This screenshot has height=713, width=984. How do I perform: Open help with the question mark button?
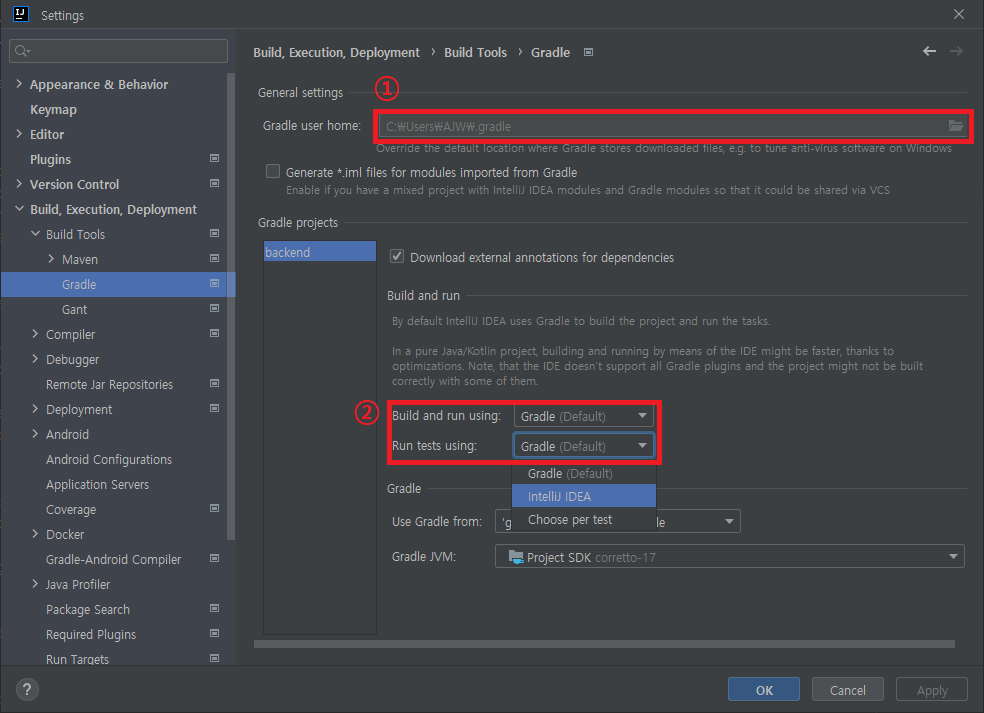point(27,689)
